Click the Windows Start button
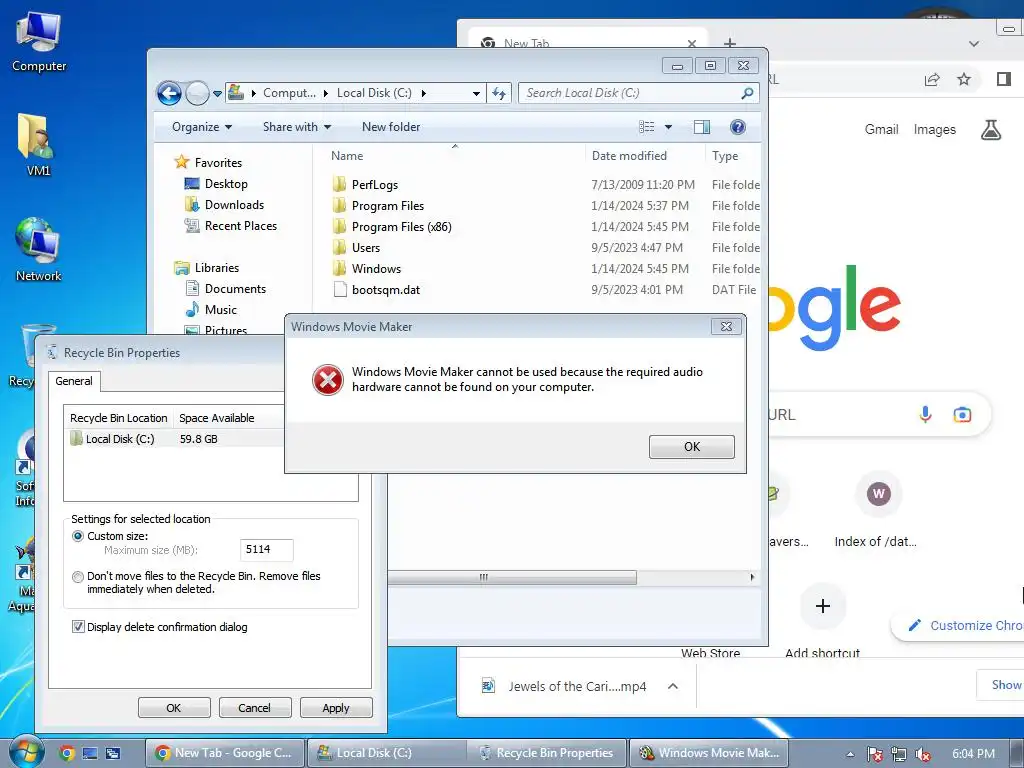 pos(27,752)
